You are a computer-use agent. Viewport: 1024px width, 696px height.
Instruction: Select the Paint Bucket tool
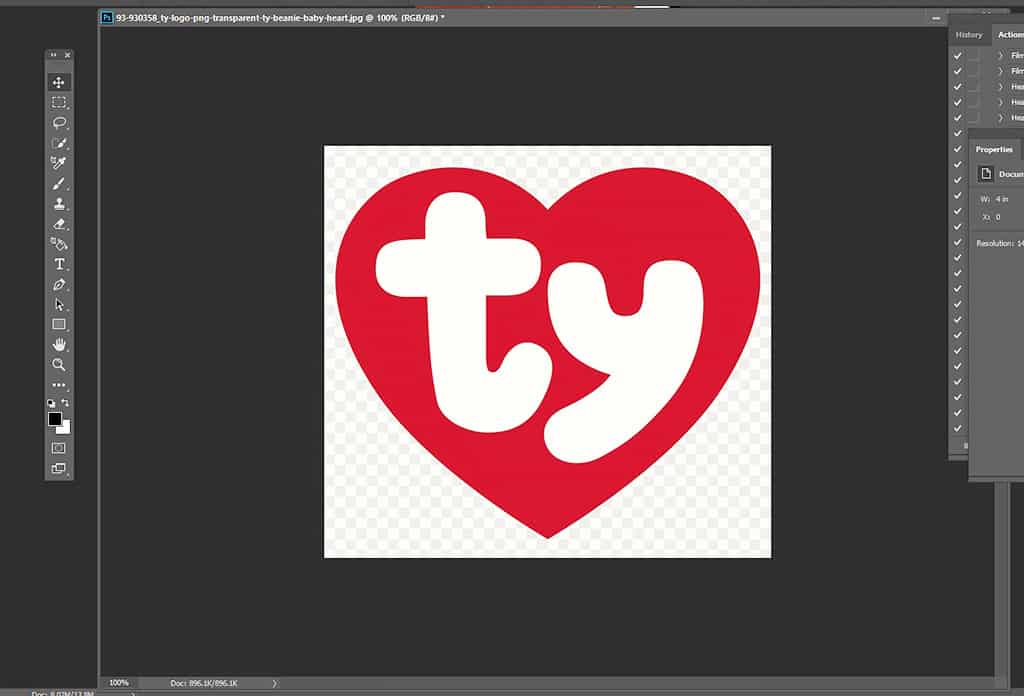pos(59,244)
